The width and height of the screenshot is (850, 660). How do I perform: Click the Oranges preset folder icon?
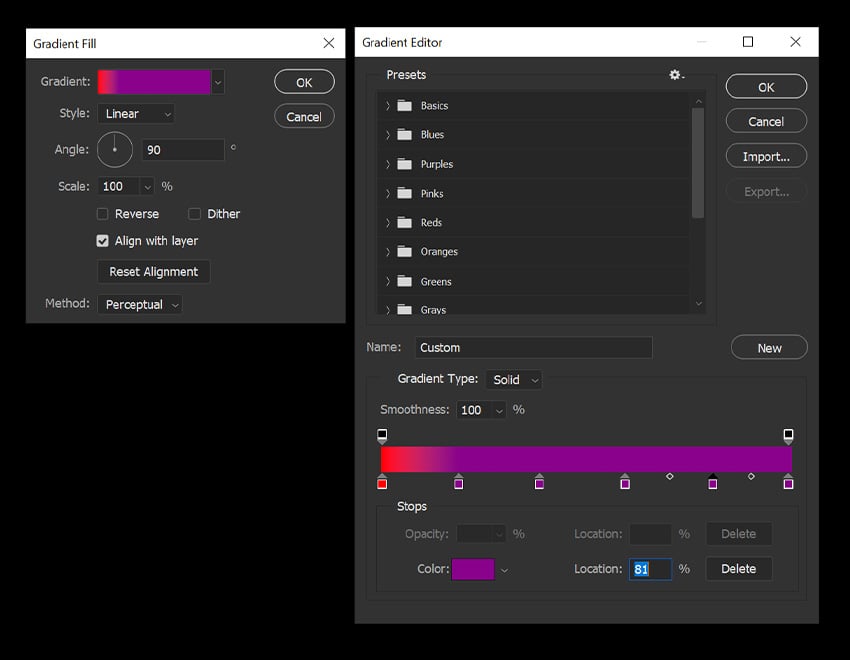405,252
